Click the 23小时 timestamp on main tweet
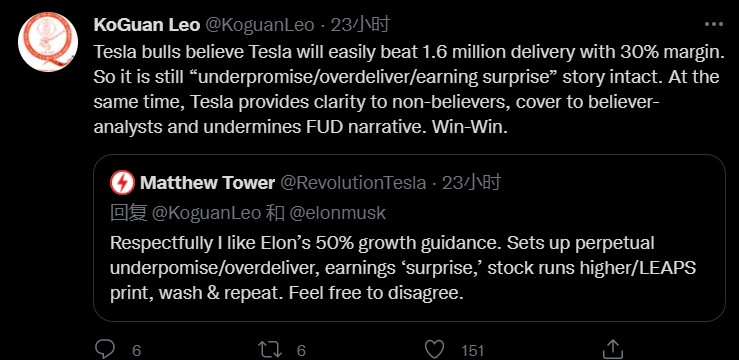The width and height of the screenshot is (739, 360). 360,25
